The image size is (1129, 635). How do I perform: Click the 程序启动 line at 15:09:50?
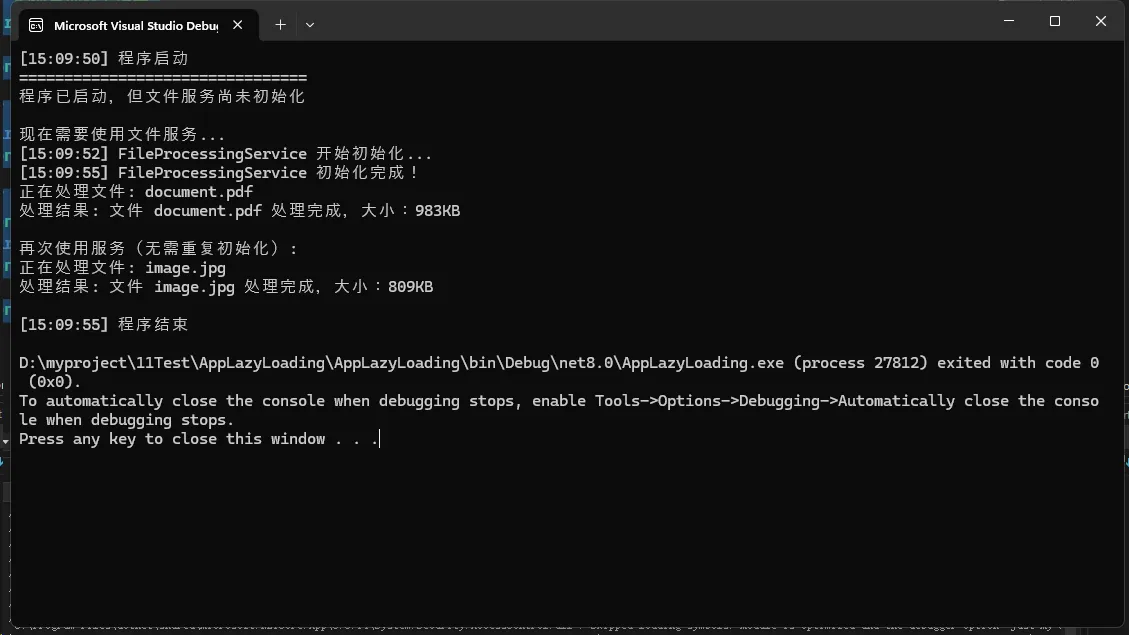point(104,59)
